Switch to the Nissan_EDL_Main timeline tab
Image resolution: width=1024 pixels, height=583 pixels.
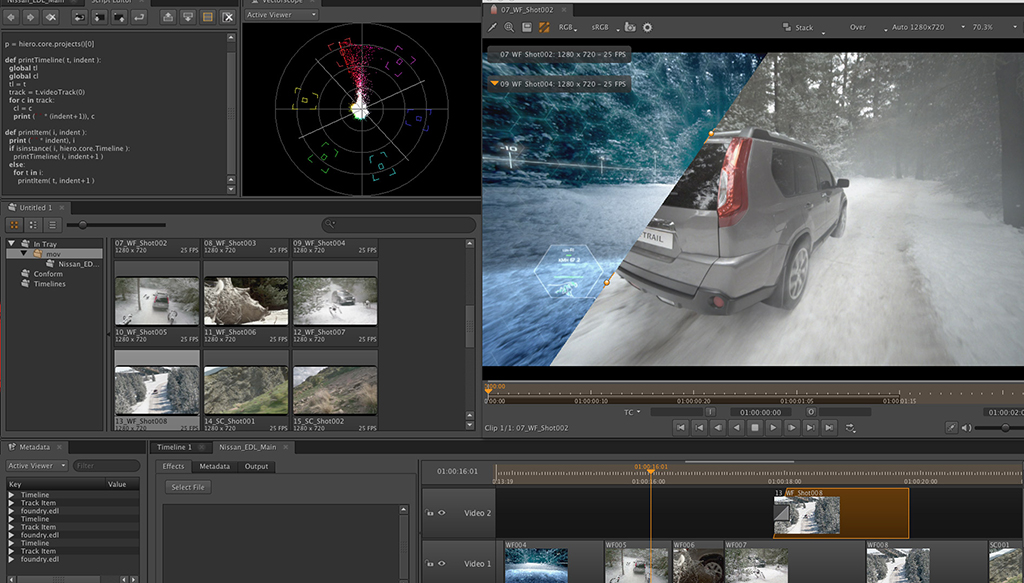[x=246, y=447]
